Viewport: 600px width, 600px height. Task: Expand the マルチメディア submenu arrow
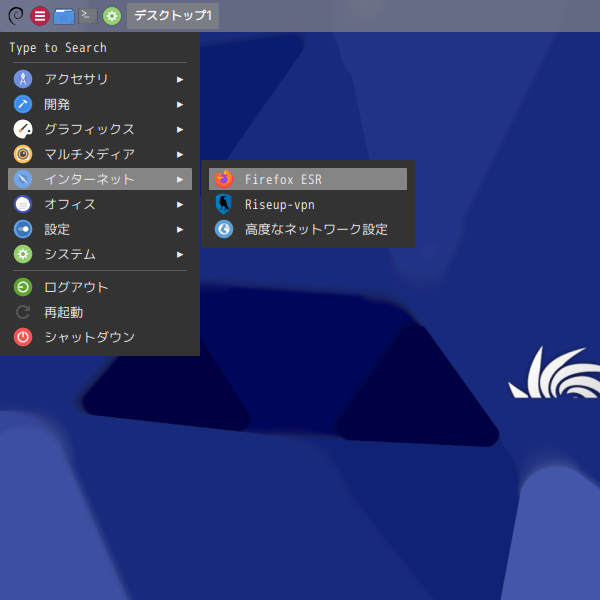tap(180, 155)
